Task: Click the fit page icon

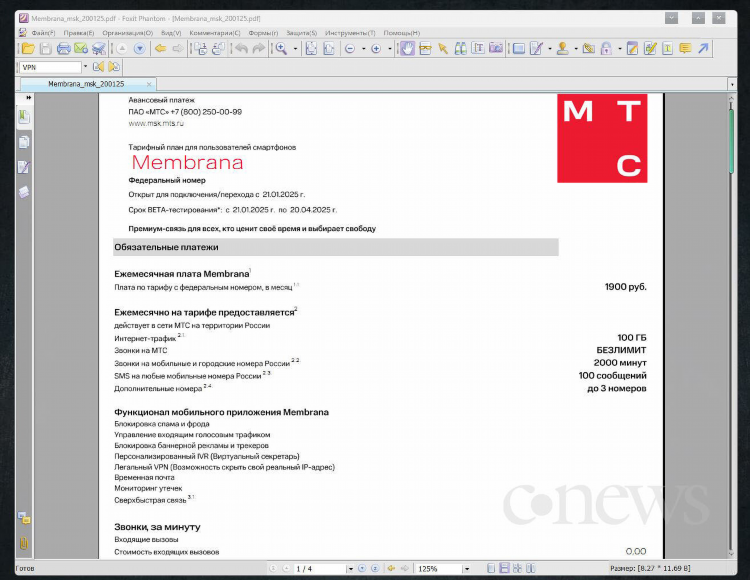Action: (311, 49)
